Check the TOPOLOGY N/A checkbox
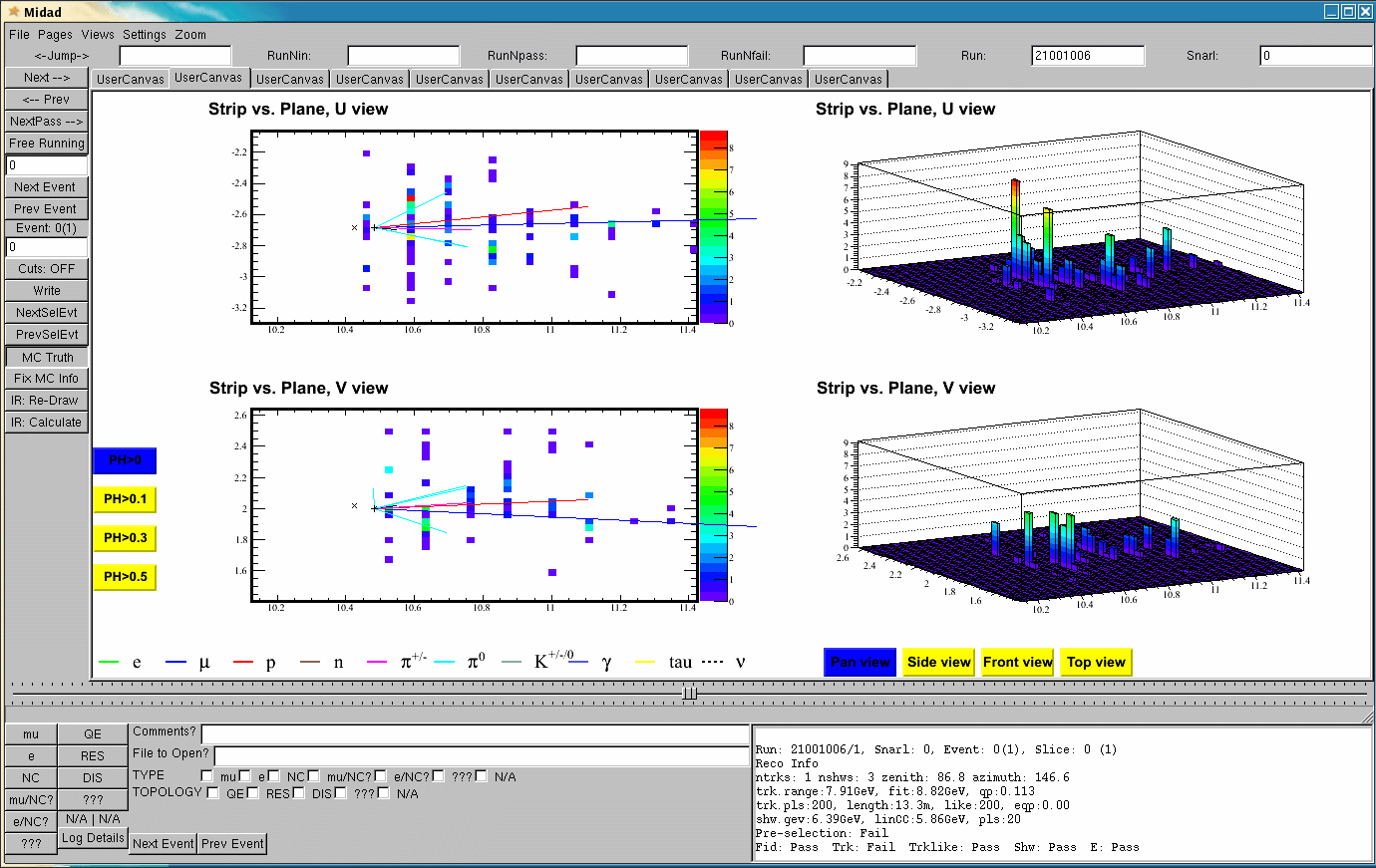Image resolution: width=1376 pixels, height=868 pixels. 384,793
